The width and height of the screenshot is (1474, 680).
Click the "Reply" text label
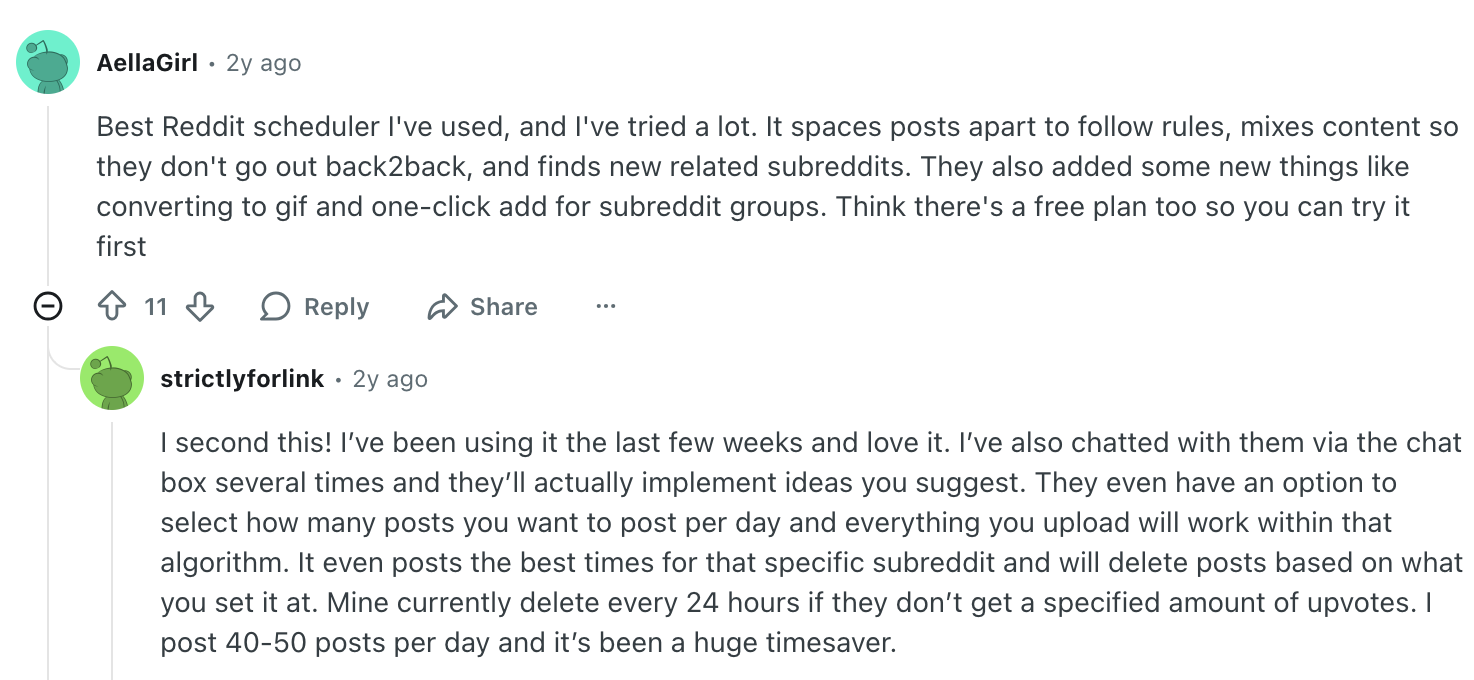(336, 307)
